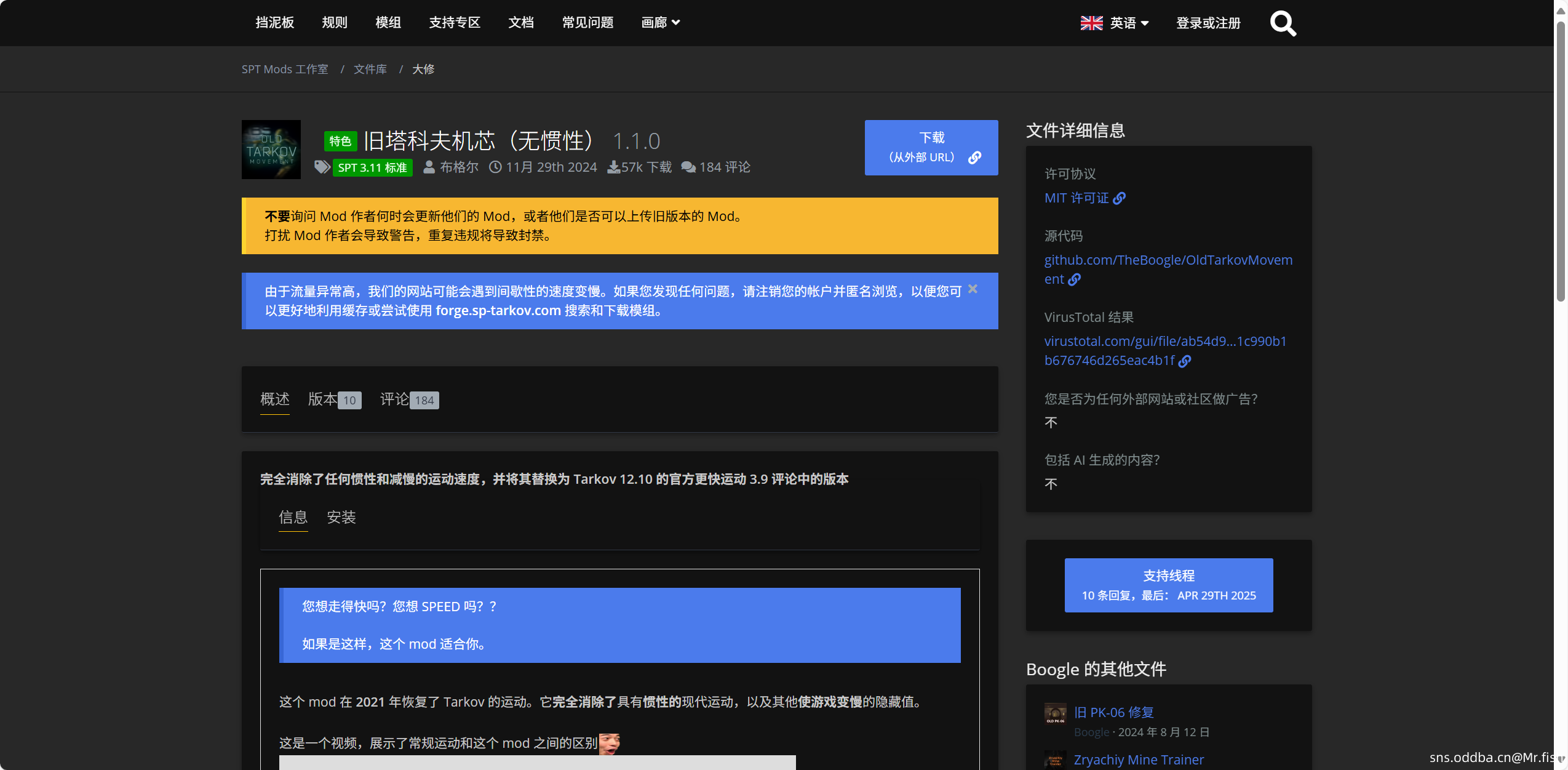Click the Old Tarkov Movement mod thumbnail
The image size is (1568, 770).
(271, 150)
